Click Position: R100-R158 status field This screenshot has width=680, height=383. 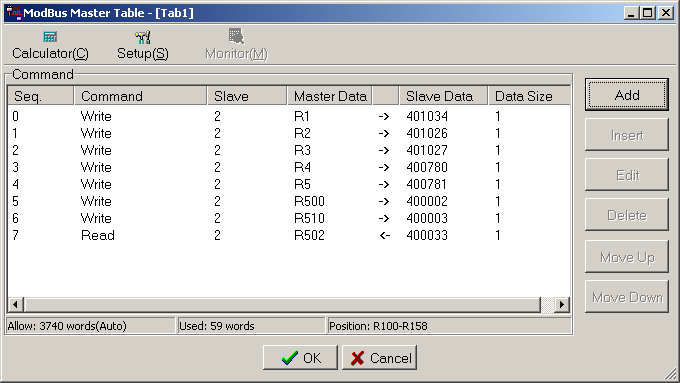450,326
